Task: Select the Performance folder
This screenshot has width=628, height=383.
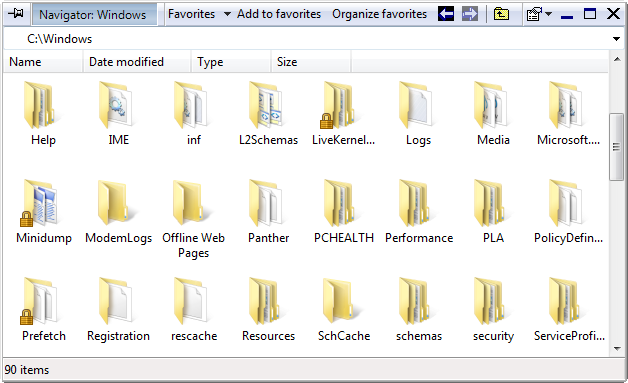Action: click(x=418, y=212)
